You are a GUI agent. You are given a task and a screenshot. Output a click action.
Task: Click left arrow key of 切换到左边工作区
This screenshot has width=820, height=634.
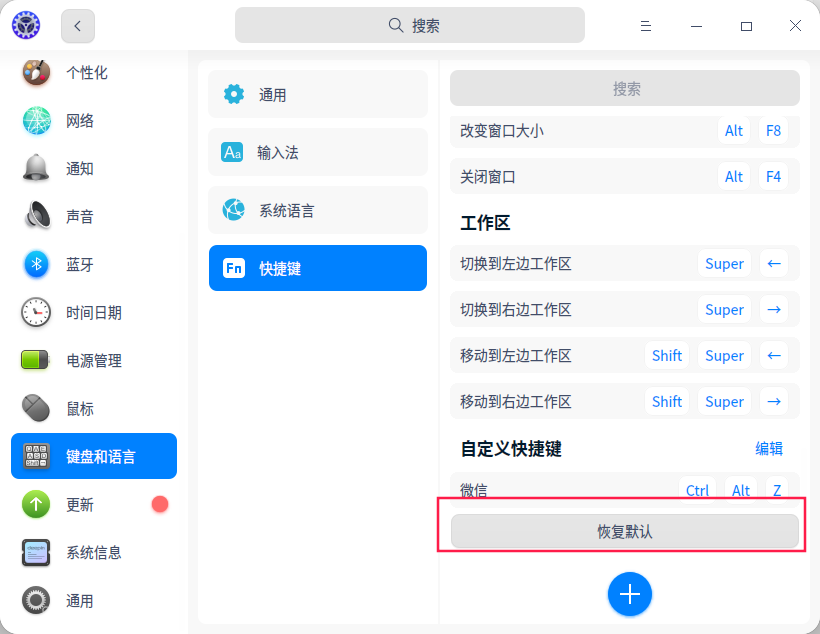[x=774, y=264]
